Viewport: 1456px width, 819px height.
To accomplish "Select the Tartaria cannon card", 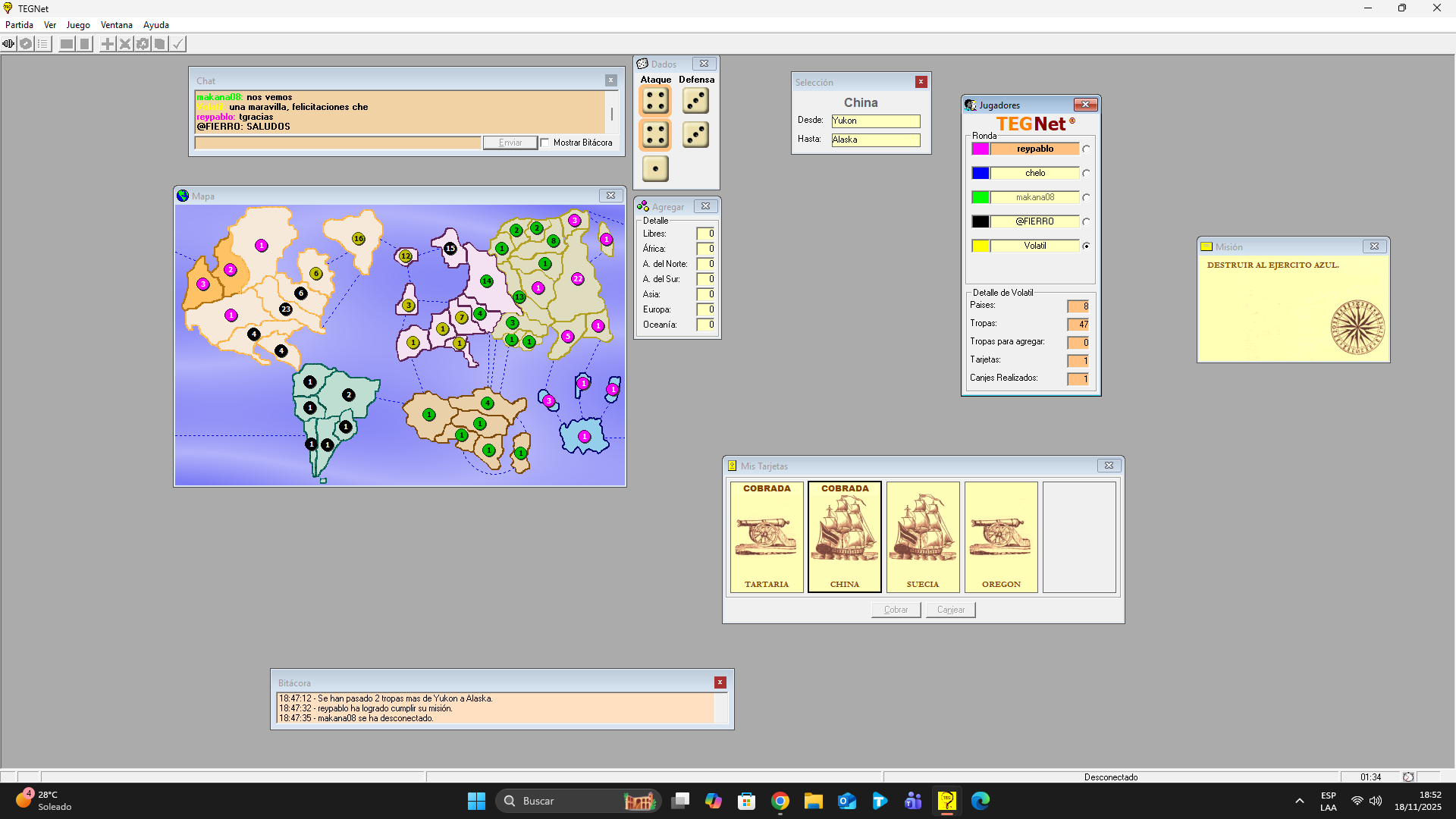I will coord(767,537).
